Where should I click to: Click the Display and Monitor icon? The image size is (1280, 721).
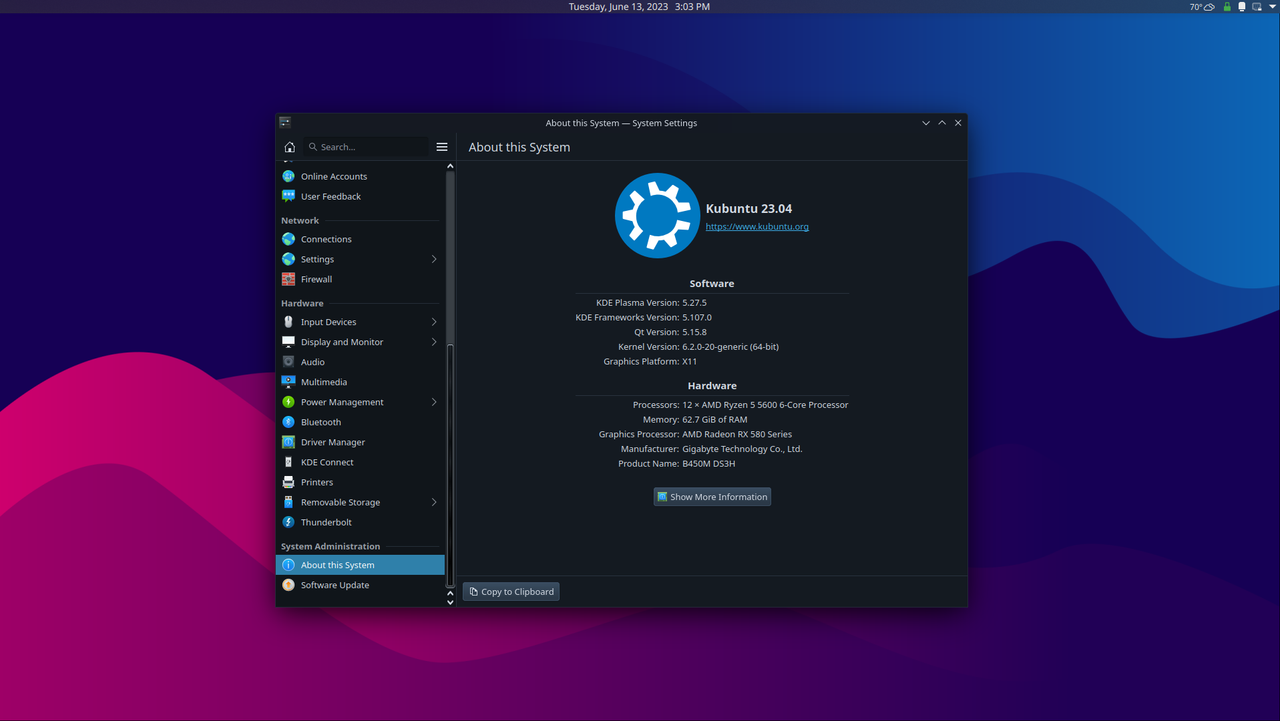click(288, 342)
